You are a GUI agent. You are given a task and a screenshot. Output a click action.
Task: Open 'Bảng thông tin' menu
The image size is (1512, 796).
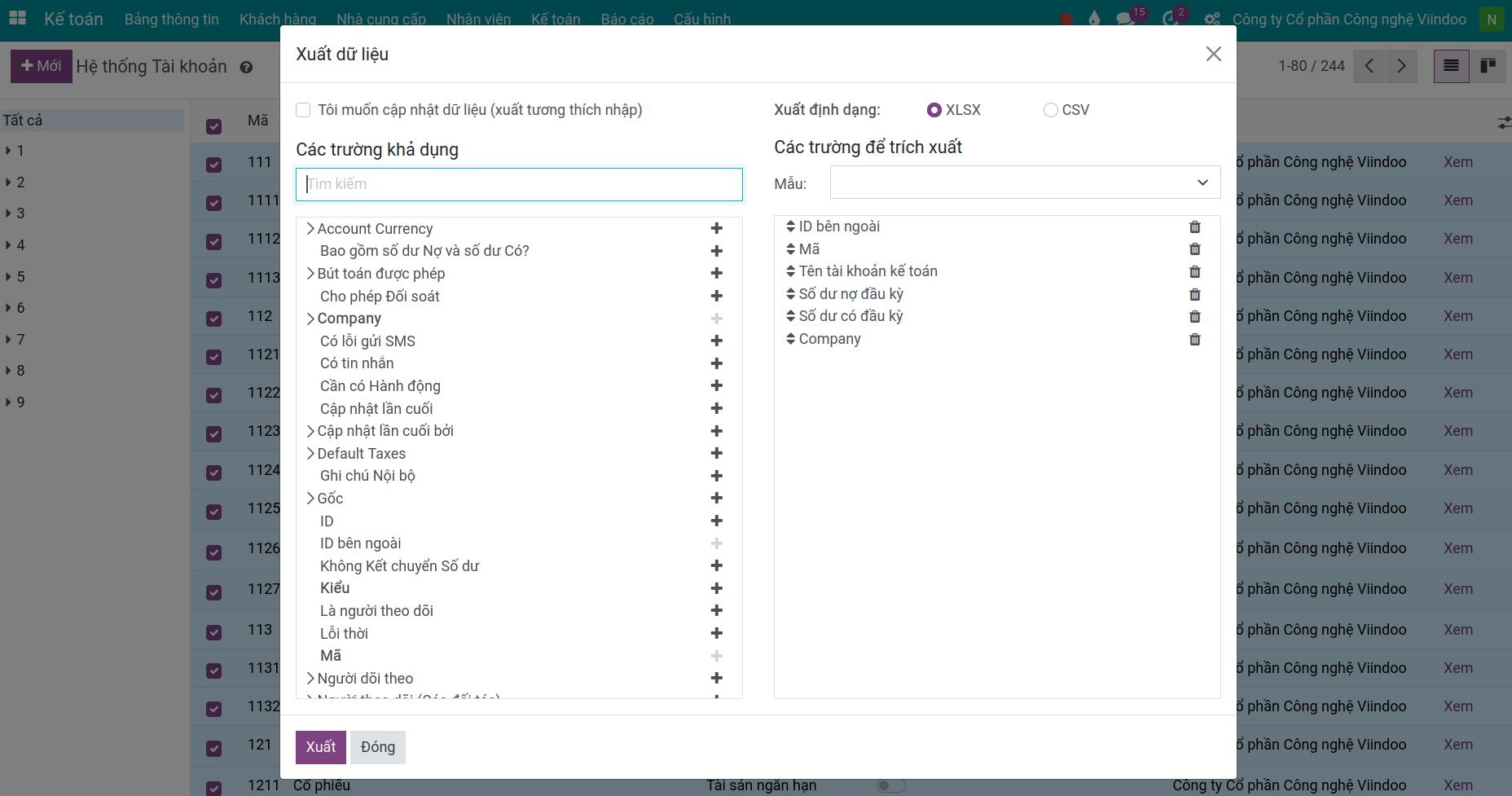[x=171, y=19]
